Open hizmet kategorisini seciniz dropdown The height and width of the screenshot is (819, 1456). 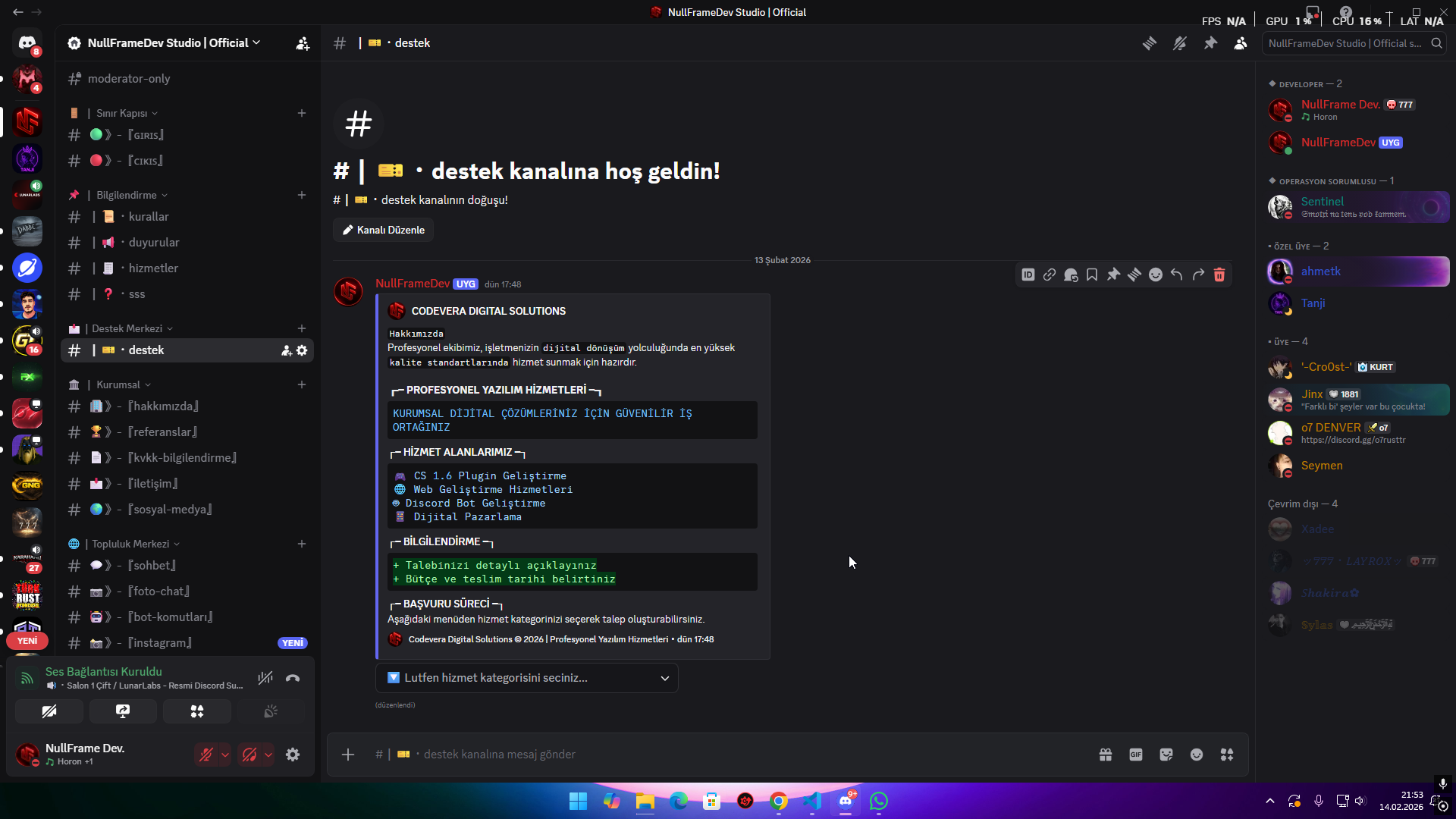click(x=527, y=678)
